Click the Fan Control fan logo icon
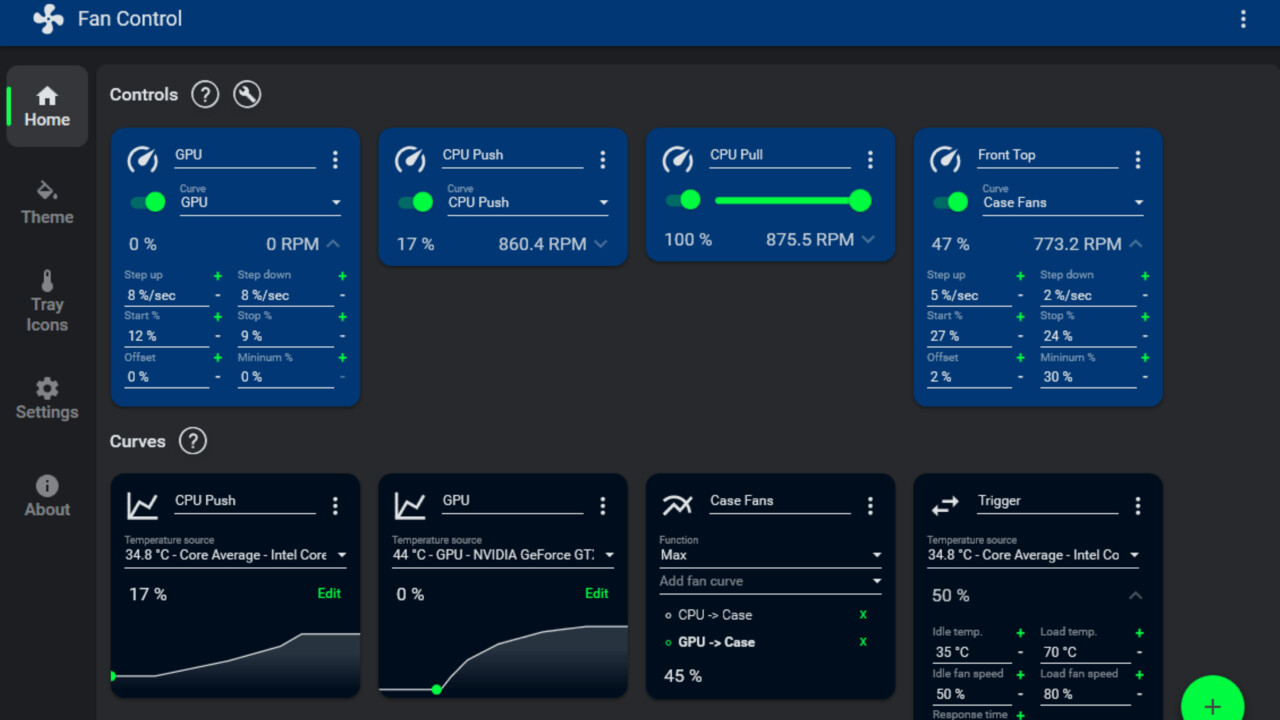This screenshot has width=1280, height=720. pos(47,18)
